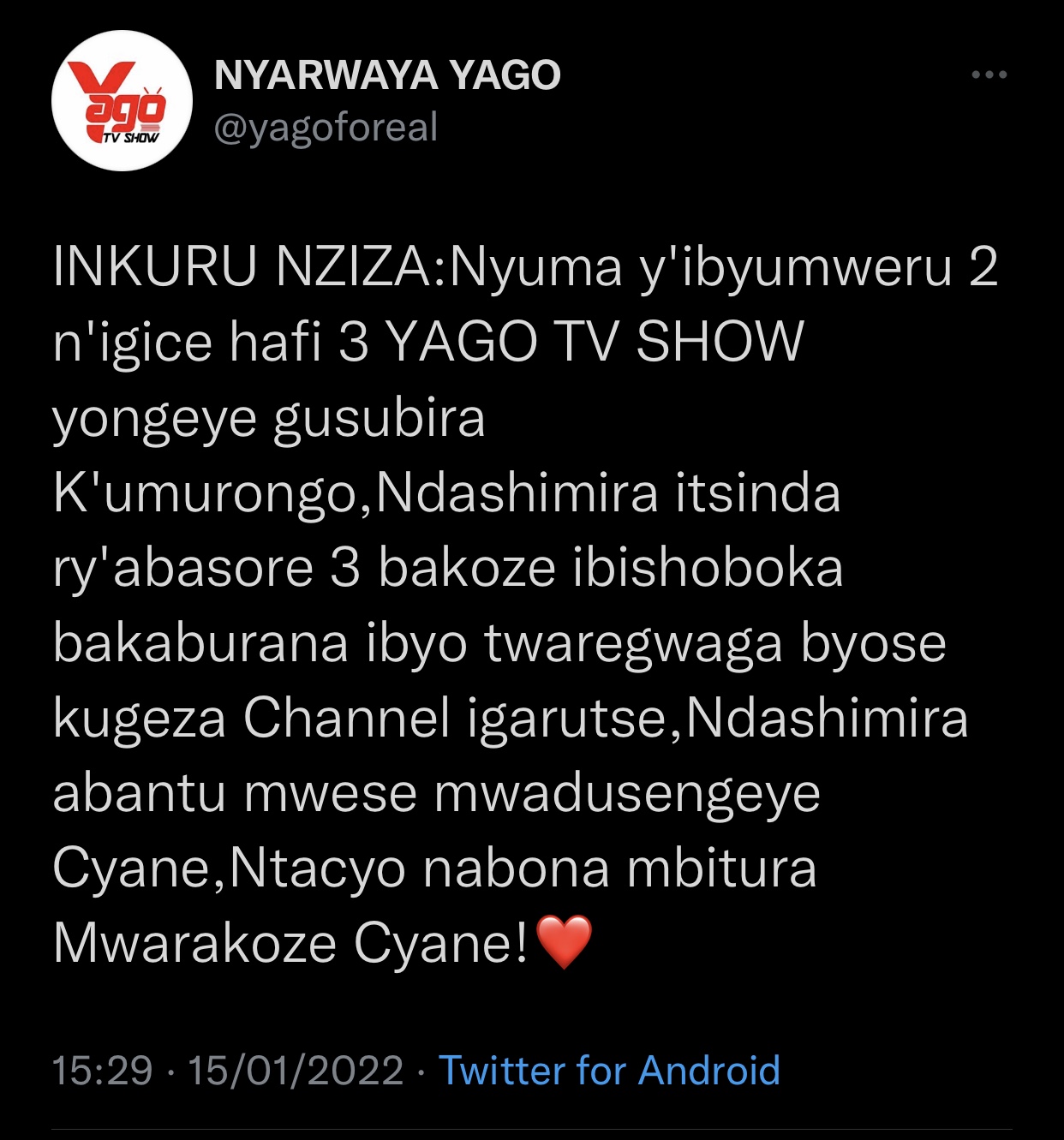Click the red heart emoji in the tweet
1064x1140 pixels.
pos(564,941)
